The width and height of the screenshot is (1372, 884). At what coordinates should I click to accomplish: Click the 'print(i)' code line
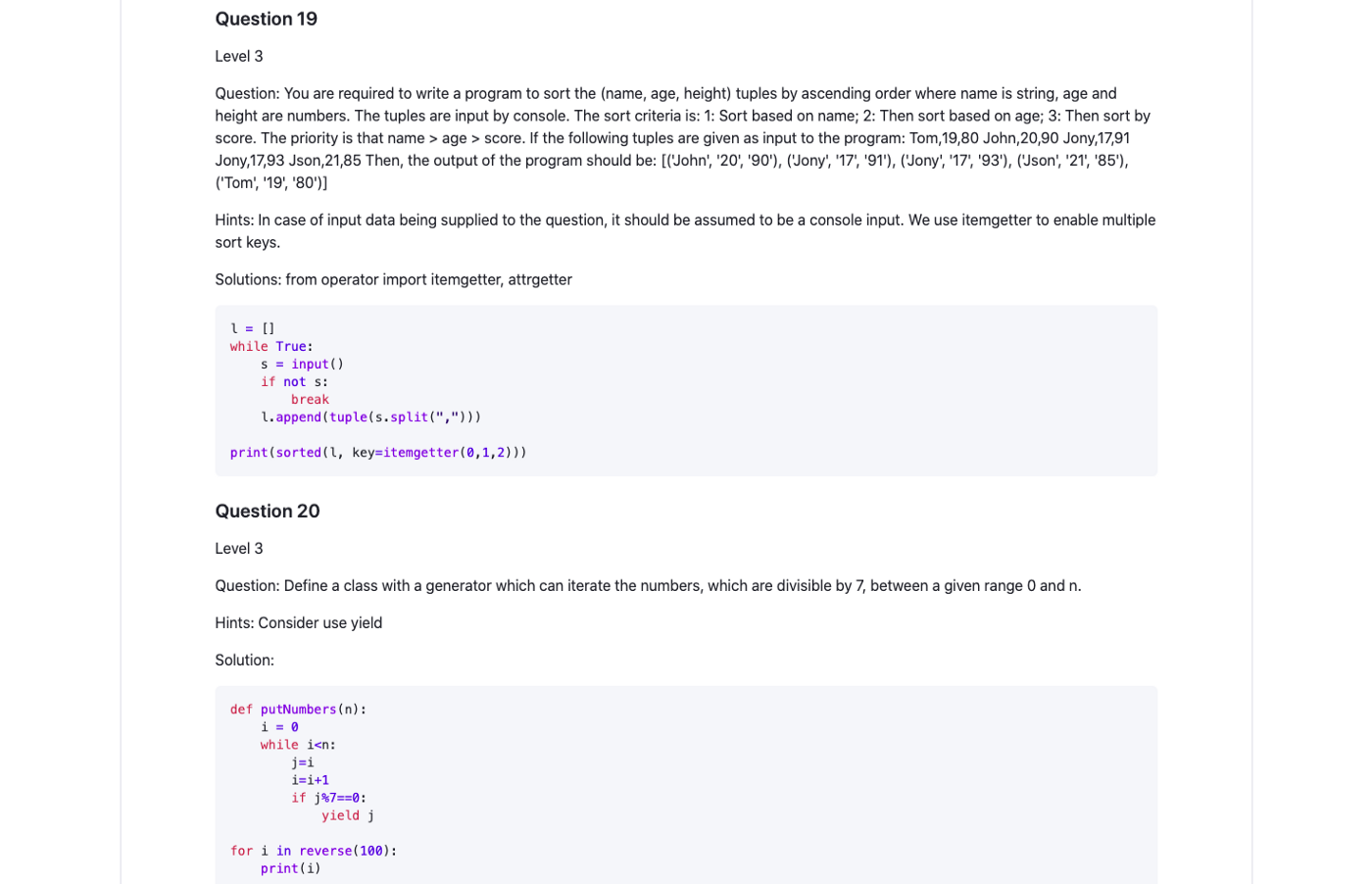point(290,867)
